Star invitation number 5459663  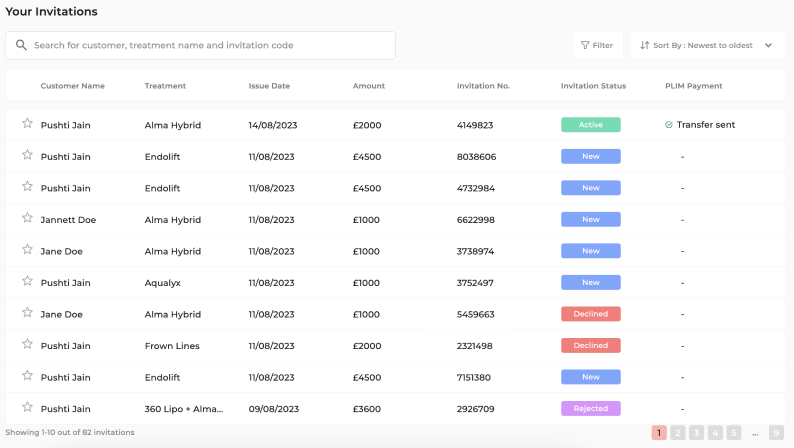27,313
